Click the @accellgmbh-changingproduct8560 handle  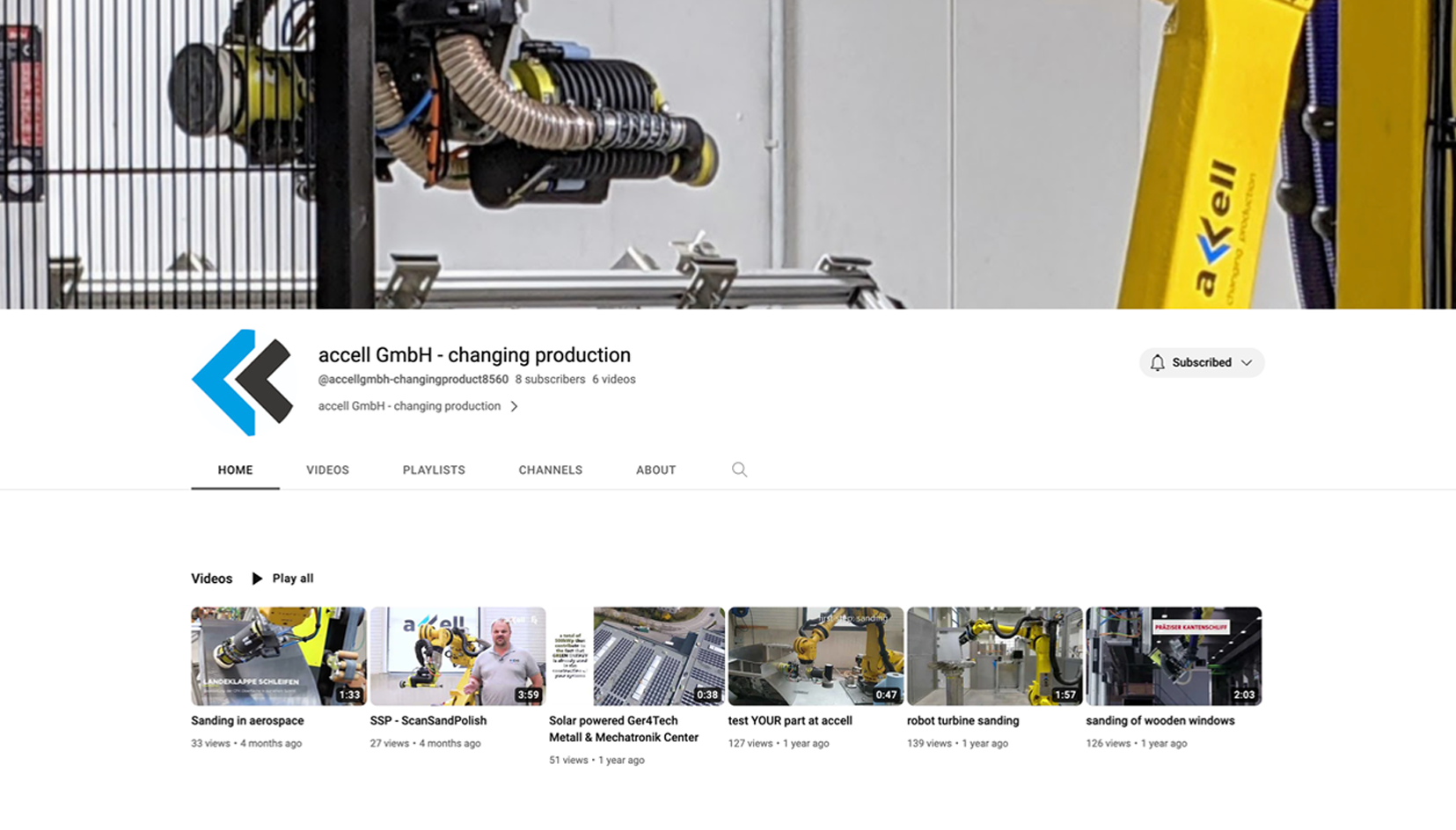pos(413,379)
